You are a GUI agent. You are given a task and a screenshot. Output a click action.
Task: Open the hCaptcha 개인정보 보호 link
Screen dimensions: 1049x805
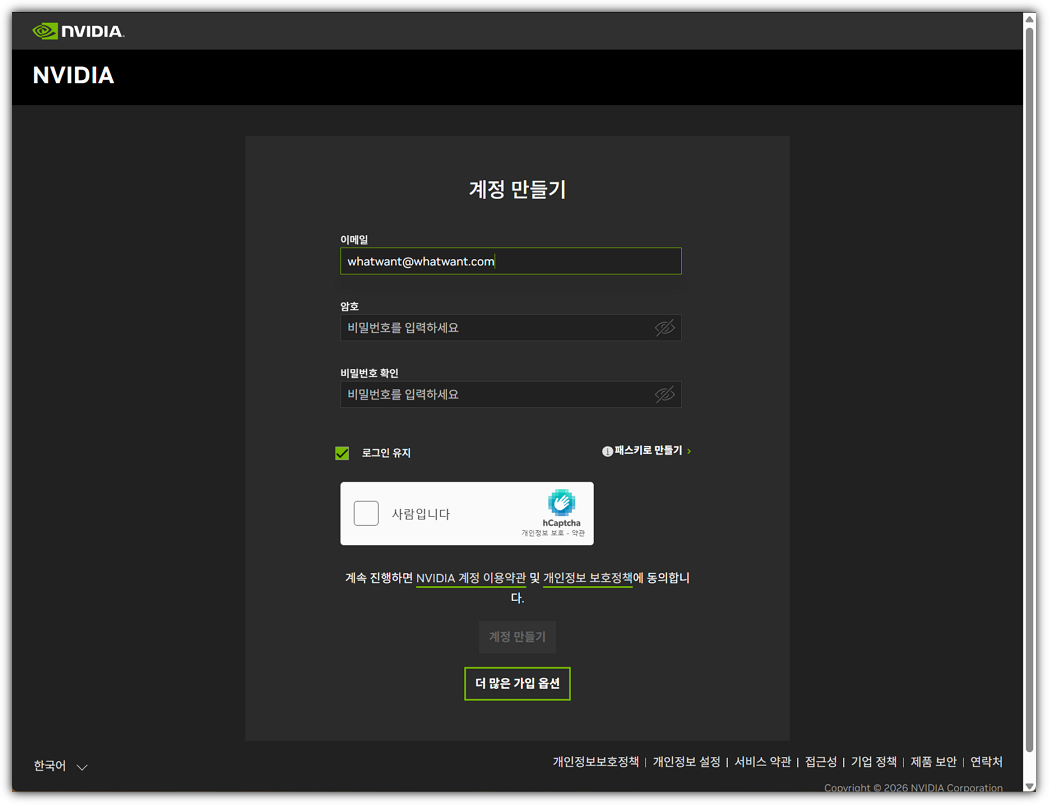[543, 533]
